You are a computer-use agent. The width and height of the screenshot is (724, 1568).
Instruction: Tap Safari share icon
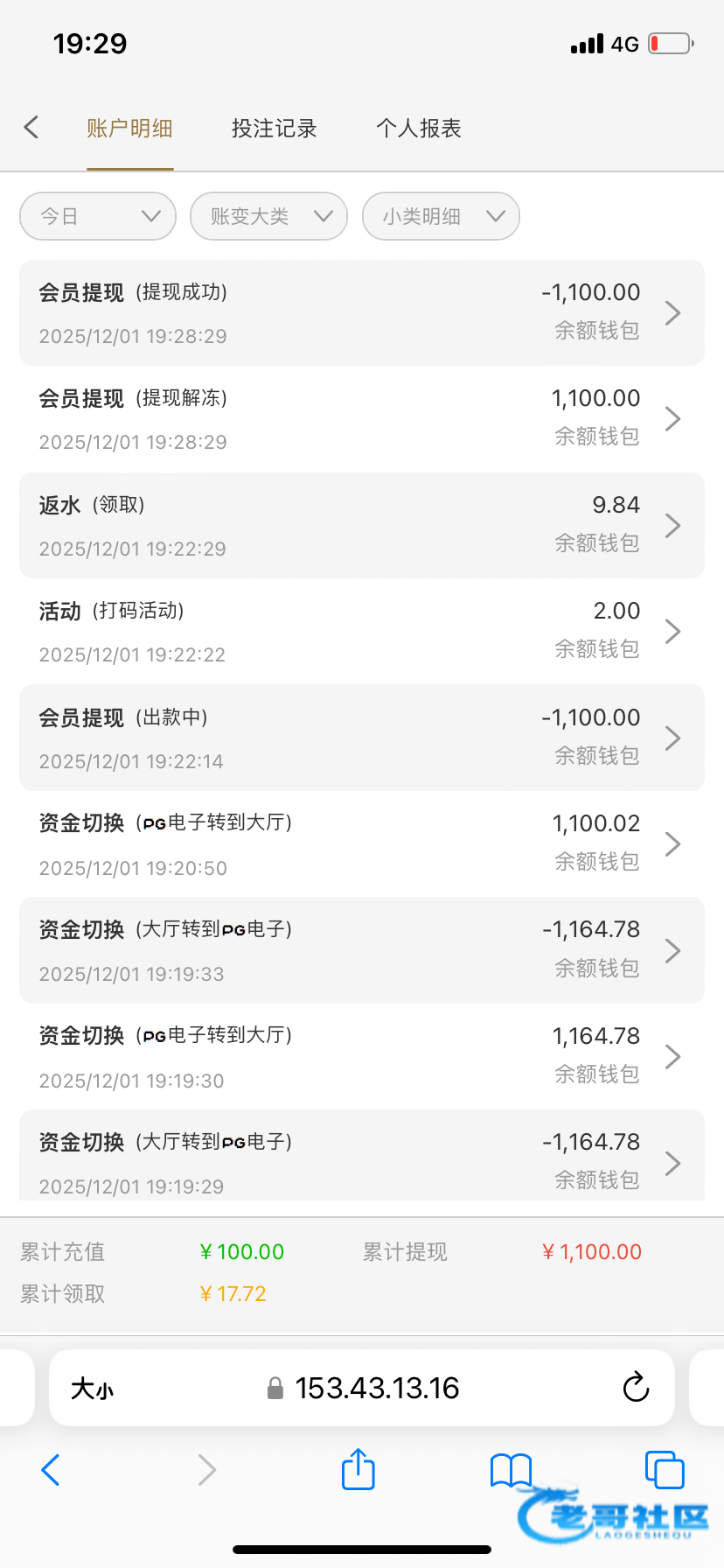(x=358, y=1469)
